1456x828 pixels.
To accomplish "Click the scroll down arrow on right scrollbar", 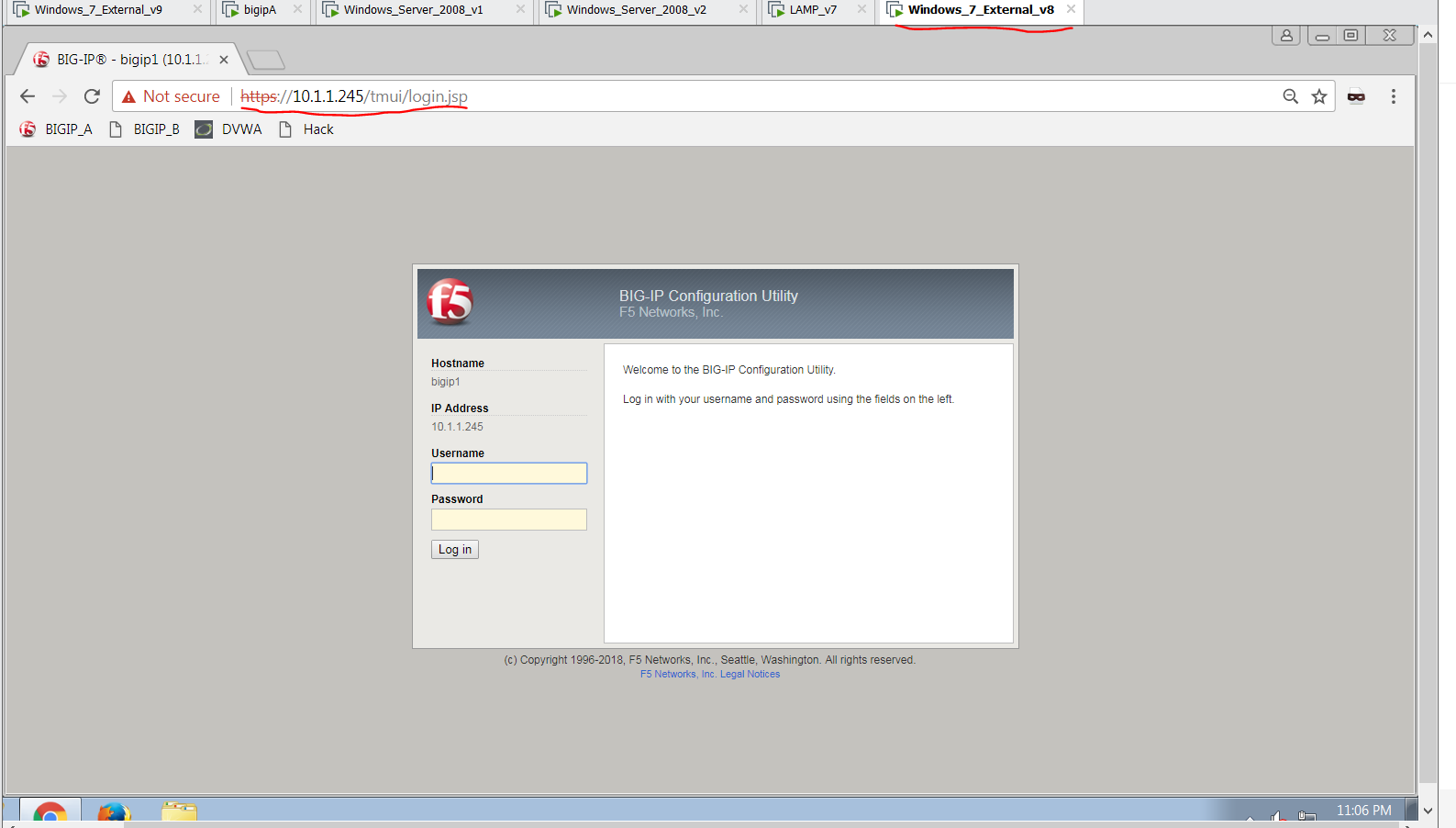I will [x=1428, y=811].
